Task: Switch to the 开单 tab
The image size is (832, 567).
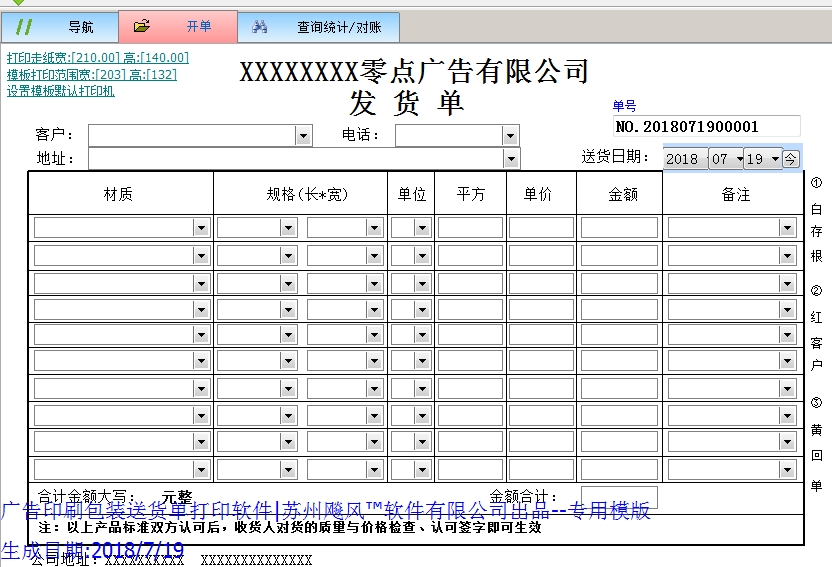Action: pos(198,27)
